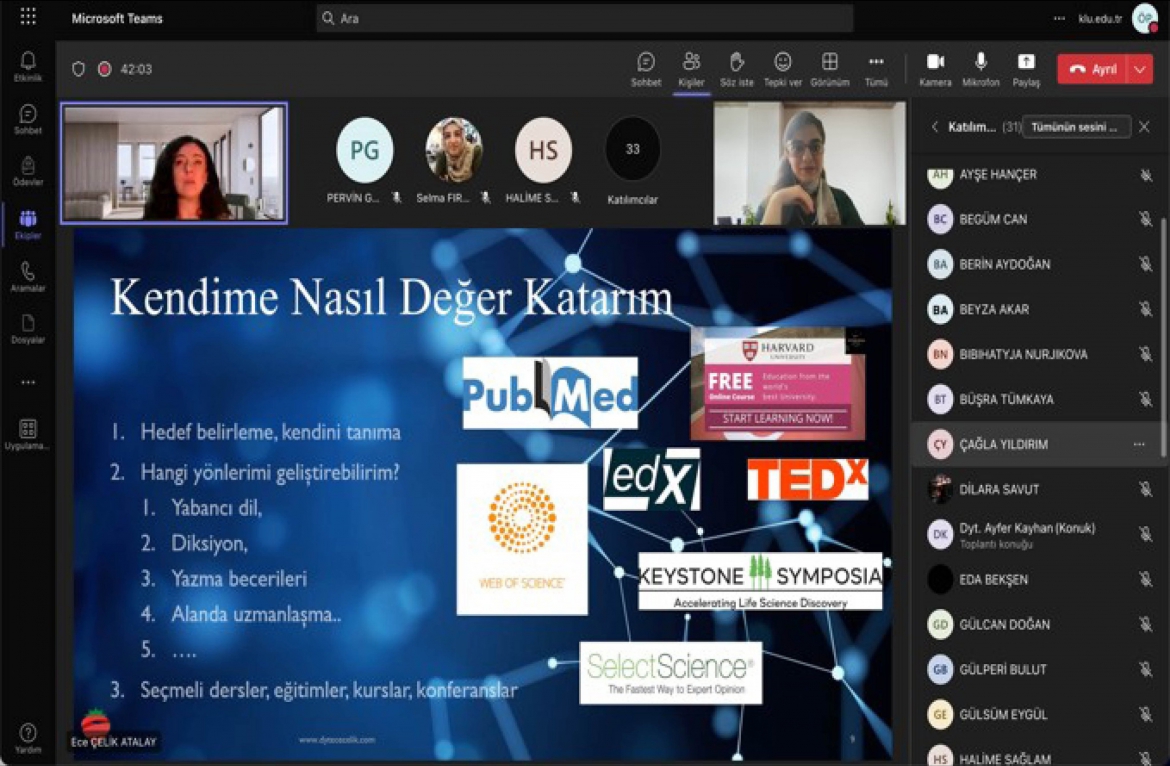Open Tepki ver reactions
Viewport: 1170px width, 766px height.
click(x=782, y=69)
